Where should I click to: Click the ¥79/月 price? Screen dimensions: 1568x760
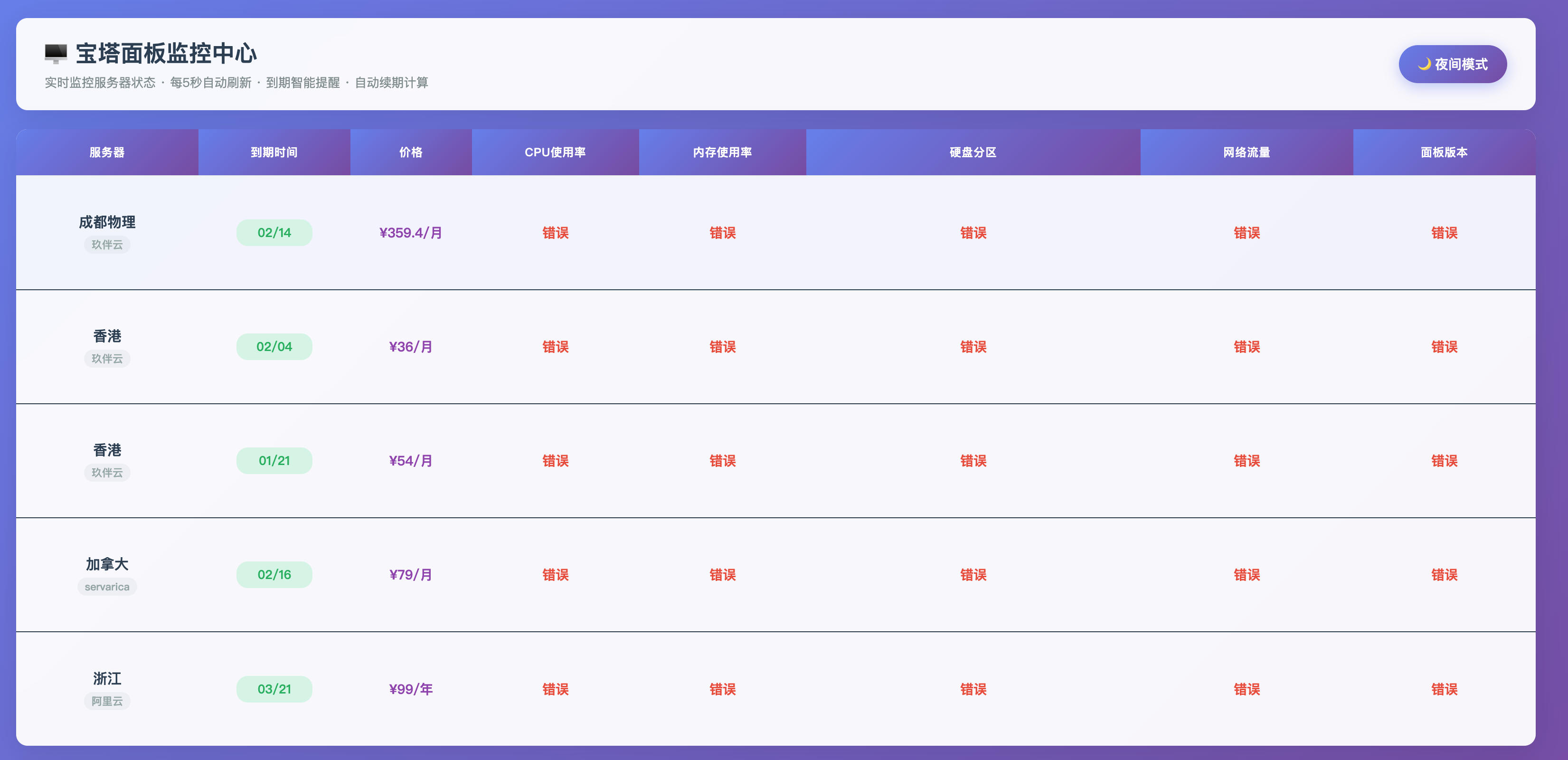411,574
